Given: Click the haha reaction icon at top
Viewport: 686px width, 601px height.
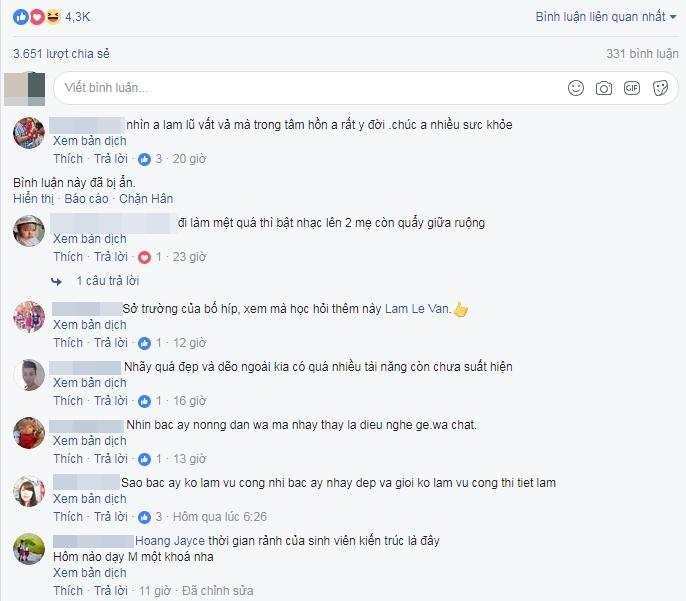Looking at the screenshot, I should tap(53, 17).
